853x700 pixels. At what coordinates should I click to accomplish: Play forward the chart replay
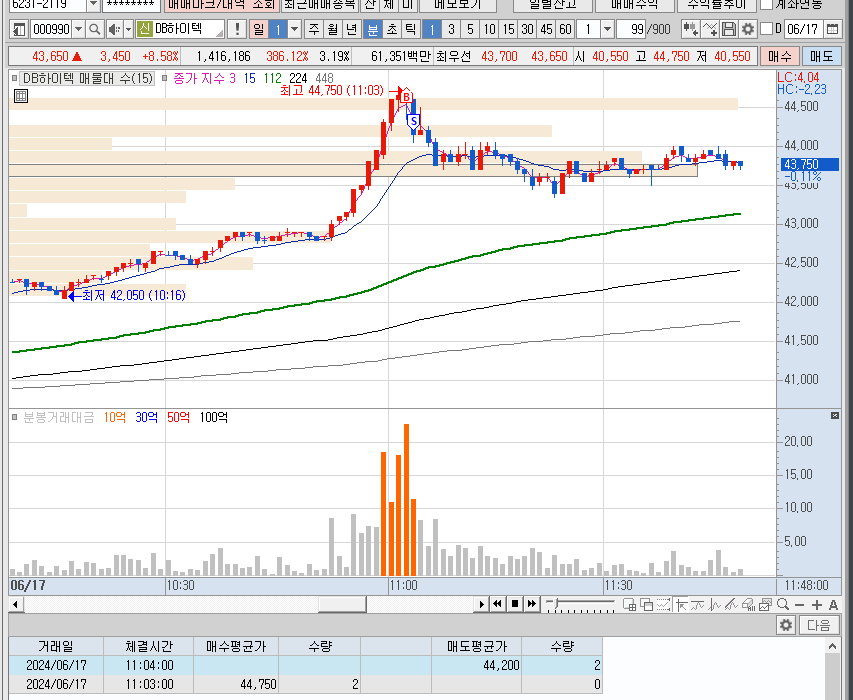(481, 604)
